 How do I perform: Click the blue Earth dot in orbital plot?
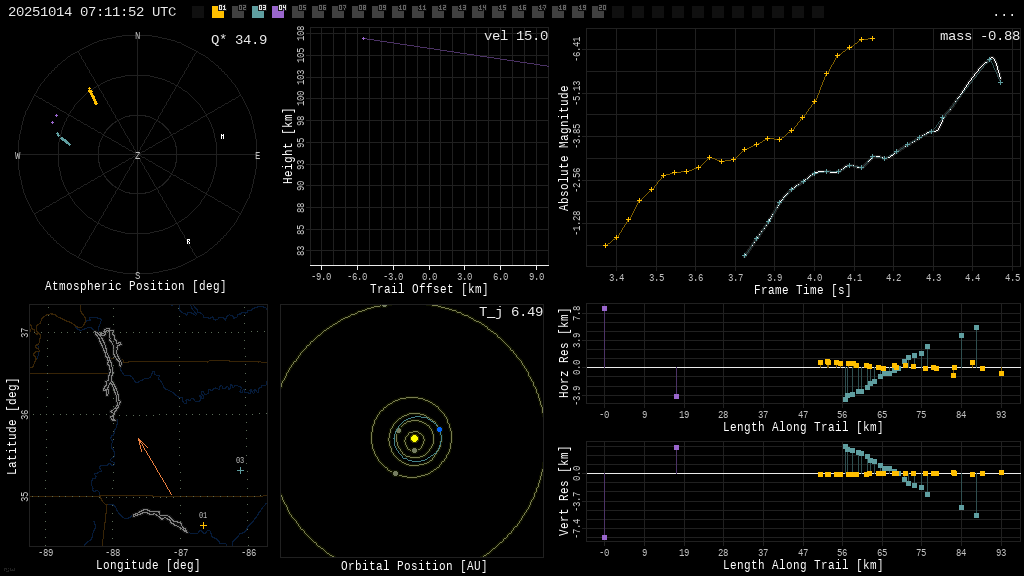[x=439, y=429]
